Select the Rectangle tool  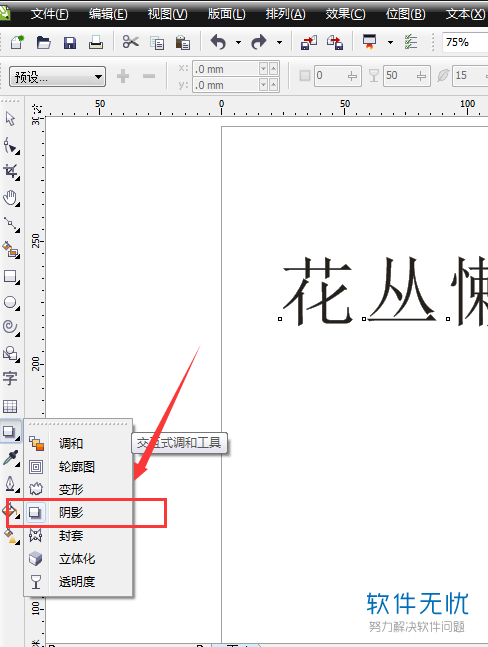[11, 276]
